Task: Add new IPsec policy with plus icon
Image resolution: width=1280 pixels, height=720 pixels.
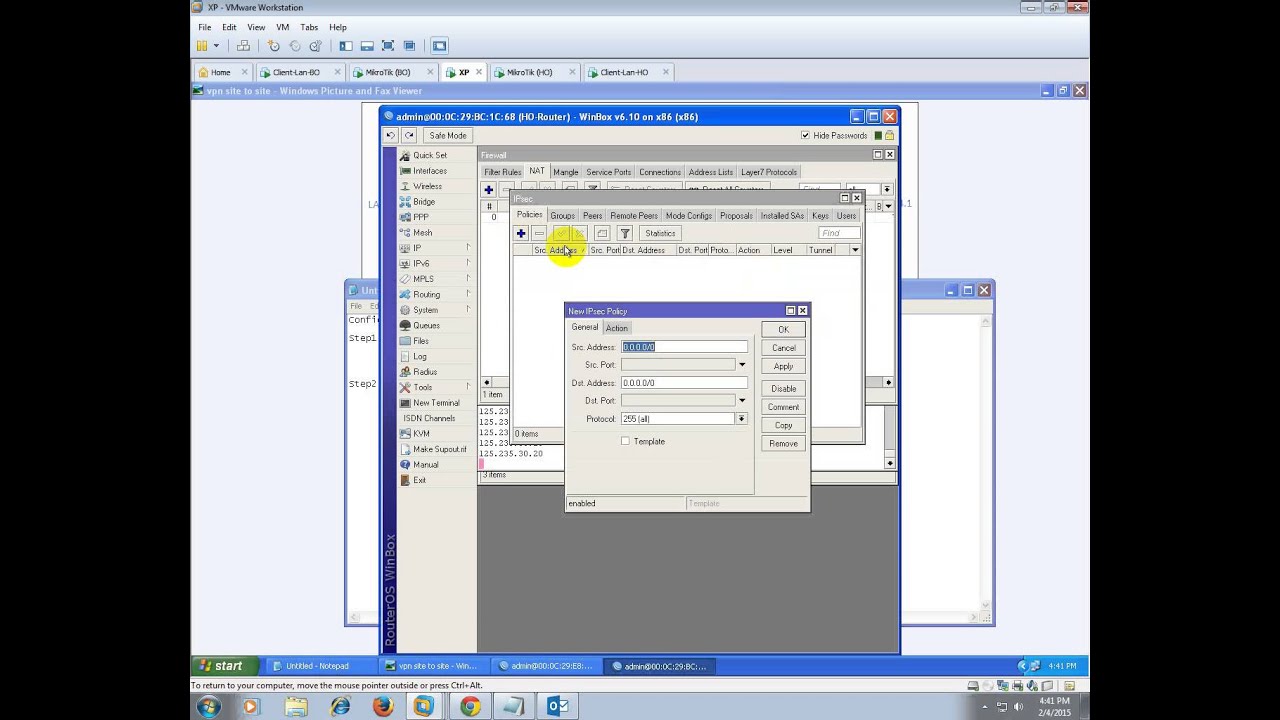Action: [520, 233]
